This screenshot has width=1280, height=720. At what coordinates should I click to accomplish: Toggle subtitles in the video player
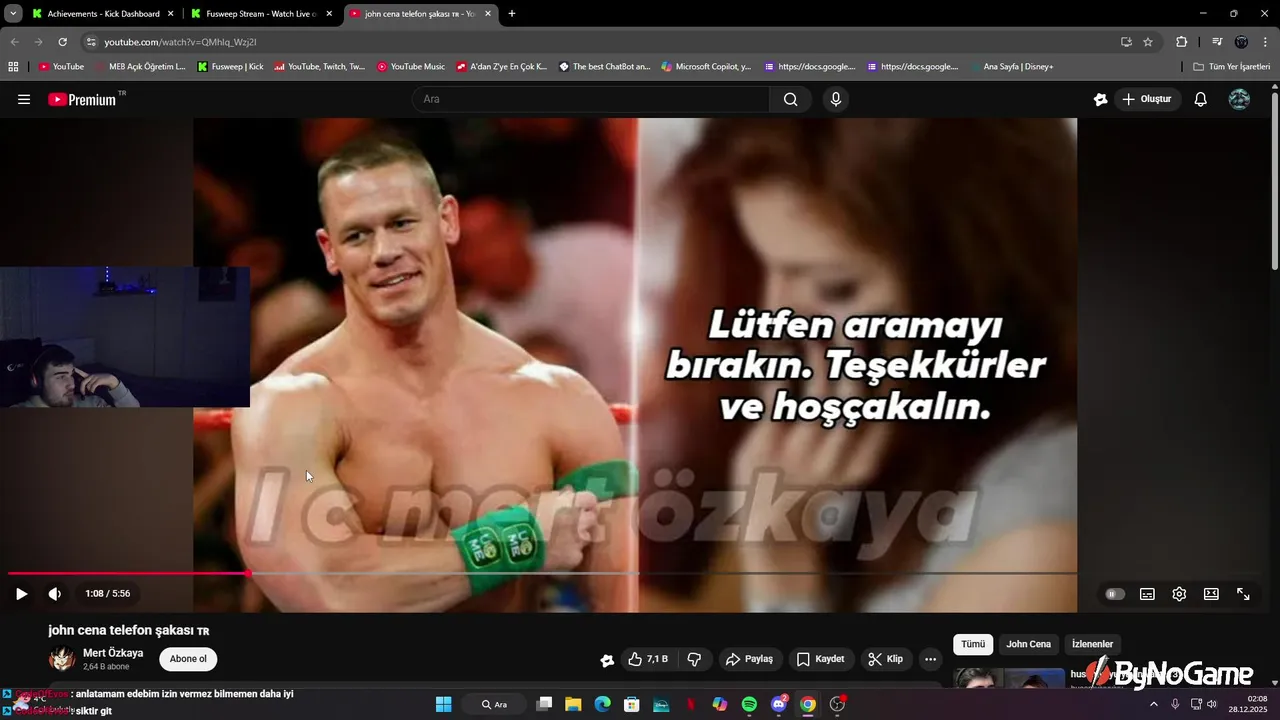point(1147,594)
